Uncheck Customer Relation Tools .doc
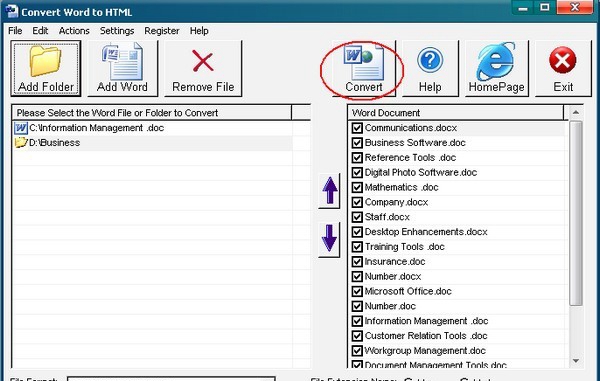 pos(357,336)
